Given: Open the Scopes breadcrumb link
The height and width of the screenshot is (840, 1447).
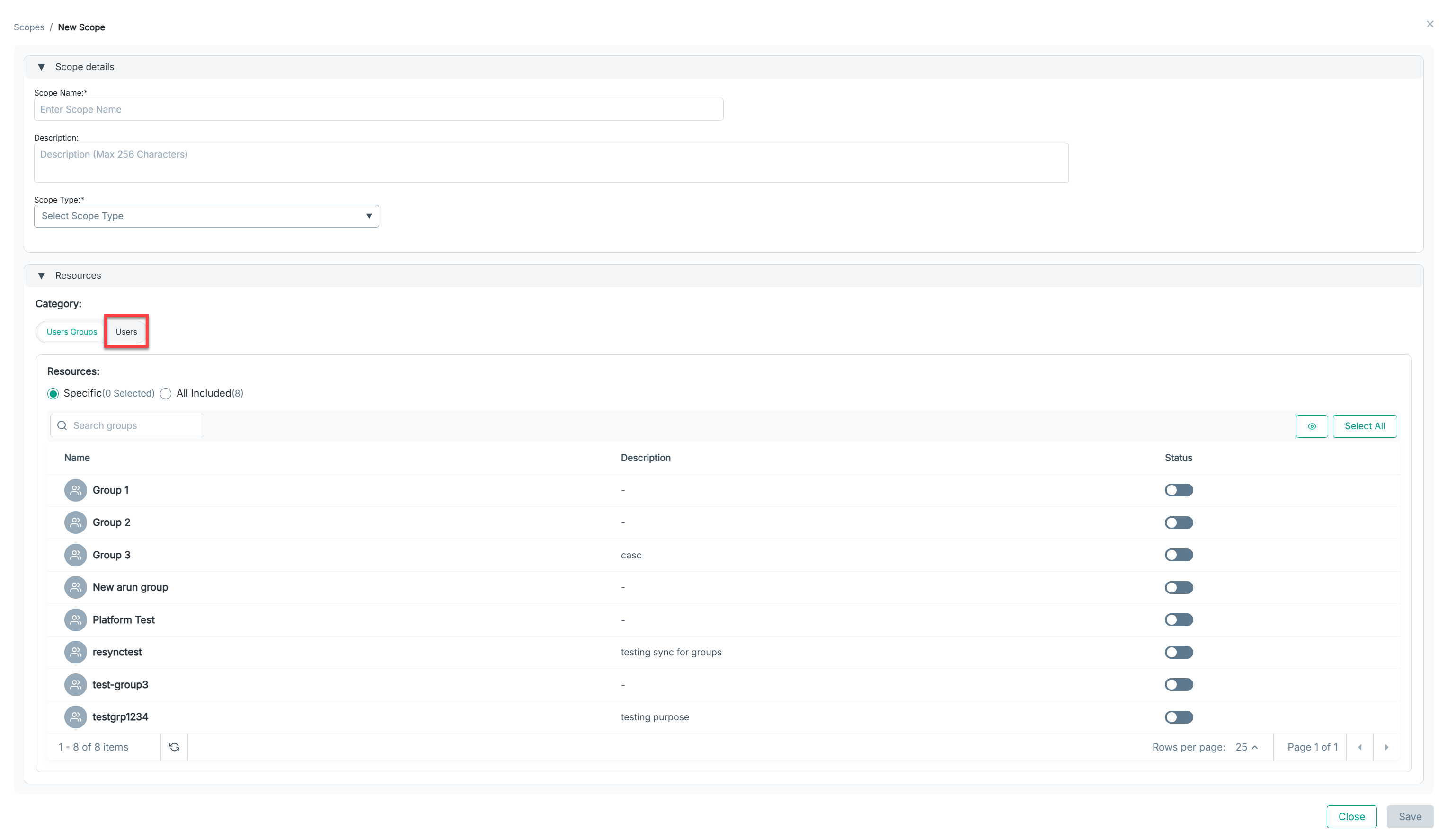Looking at the screenshot, I should [x=29, y=27].
